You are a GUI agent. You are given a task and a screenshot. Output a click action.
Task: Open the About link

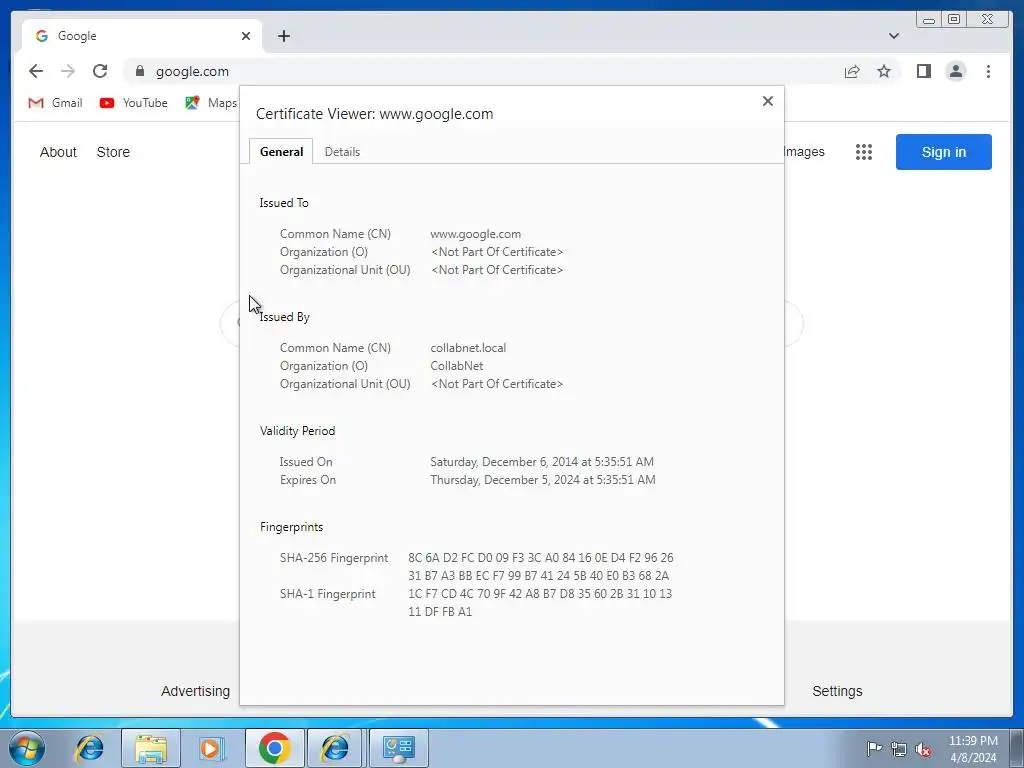[x=58, y=152]
